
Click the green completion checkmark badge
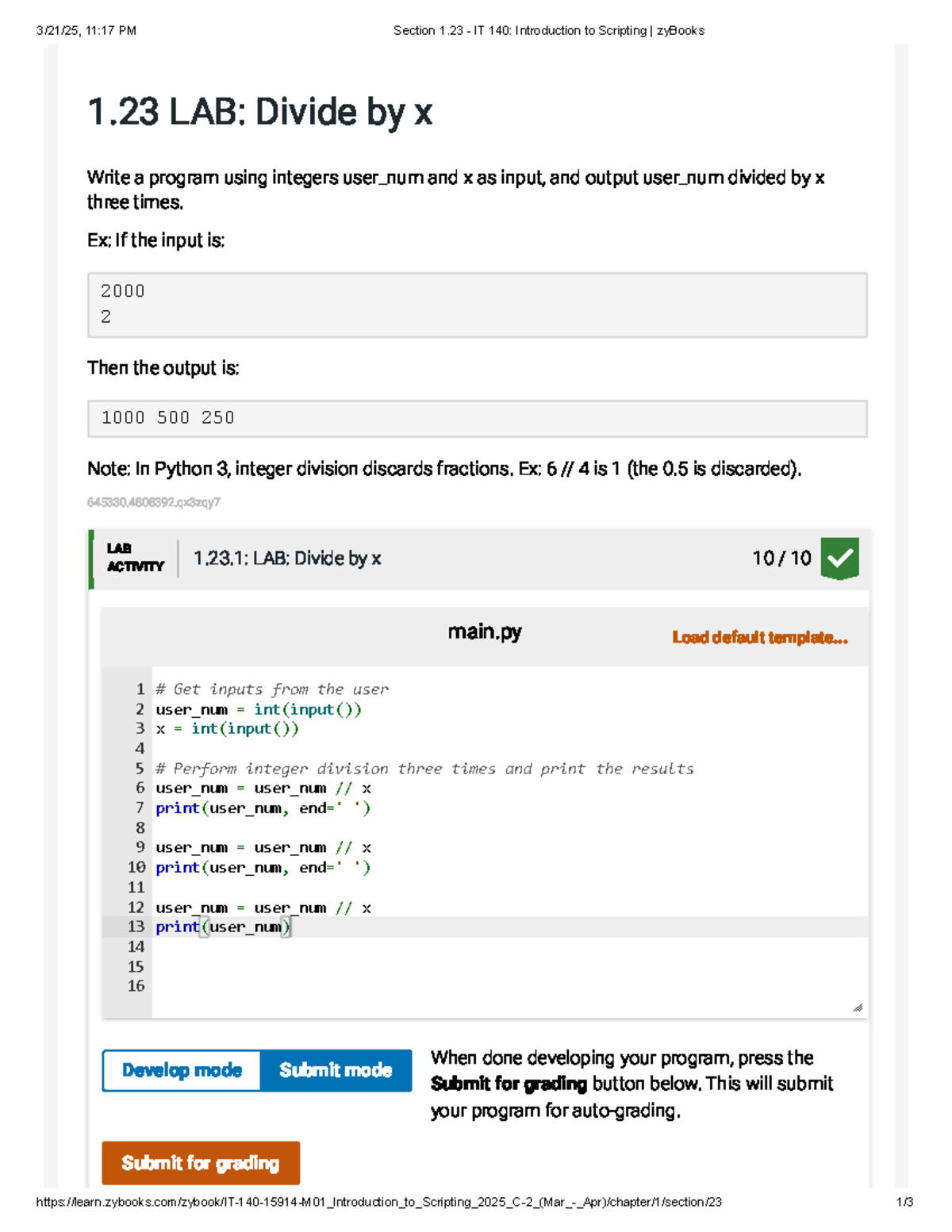point(839,558)
